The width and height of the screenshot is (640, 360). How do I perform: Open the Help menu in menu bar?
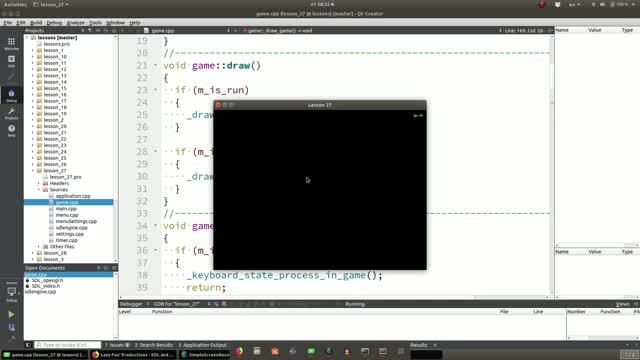135,22
